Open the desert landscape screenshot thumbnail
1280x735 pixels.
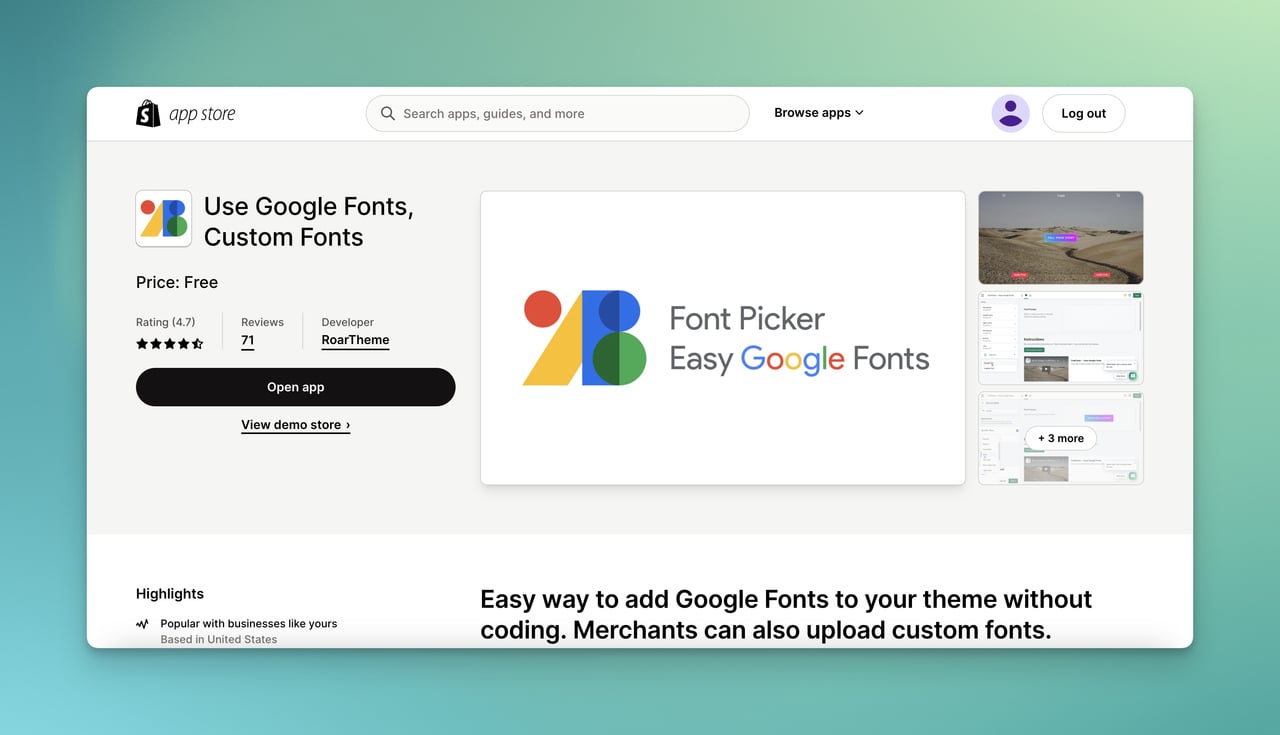coord(1060,237)
